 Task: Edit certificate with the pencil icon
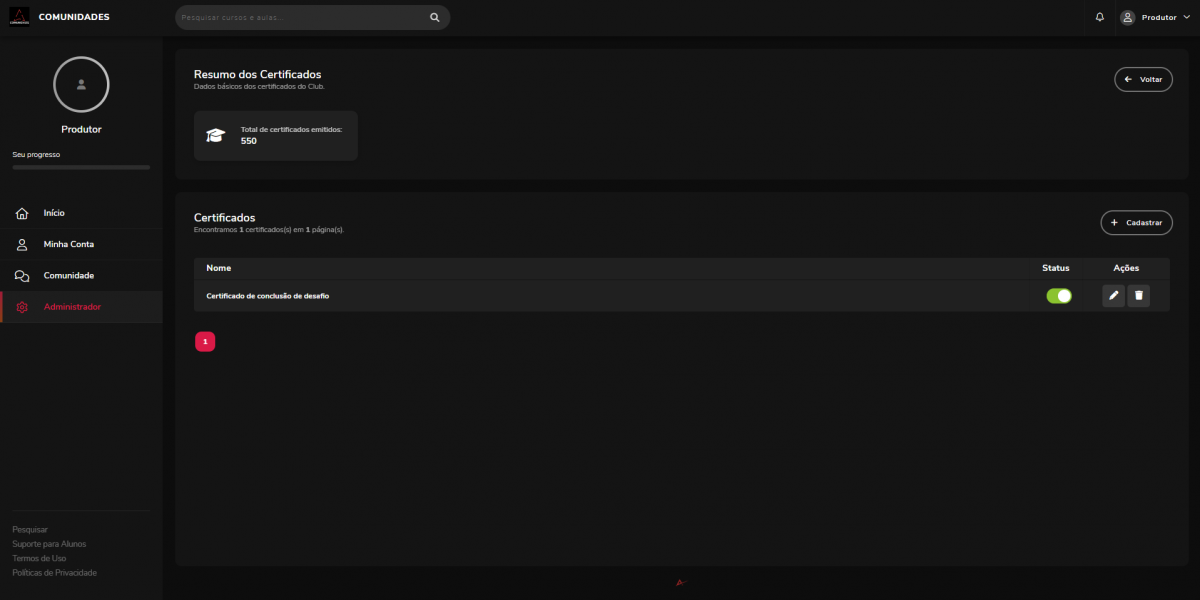(x=1113, y=295)
